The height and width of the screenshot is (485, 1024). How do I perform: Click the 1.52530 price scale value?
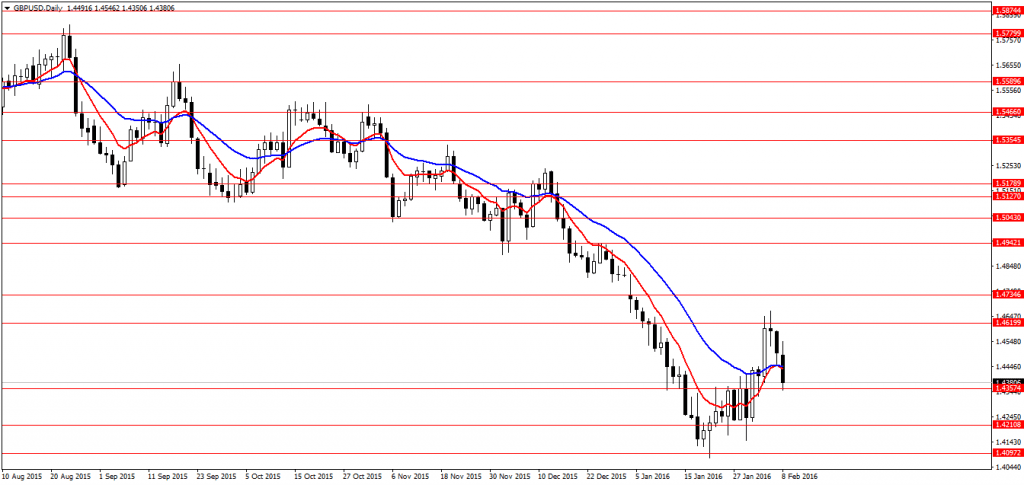tap(1008, 166)
